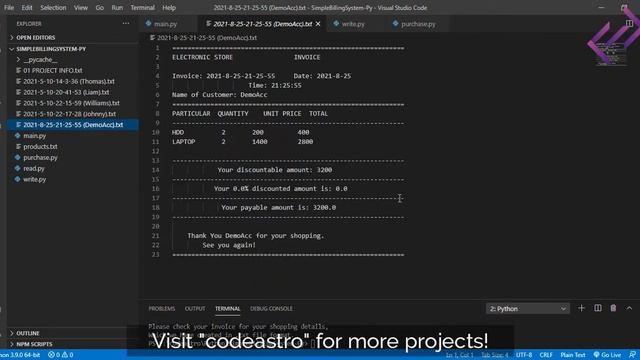This screenshot has width=640, height=360.
Task: Close the DemoAcc.txt editor tab
Action: point(318,24)
